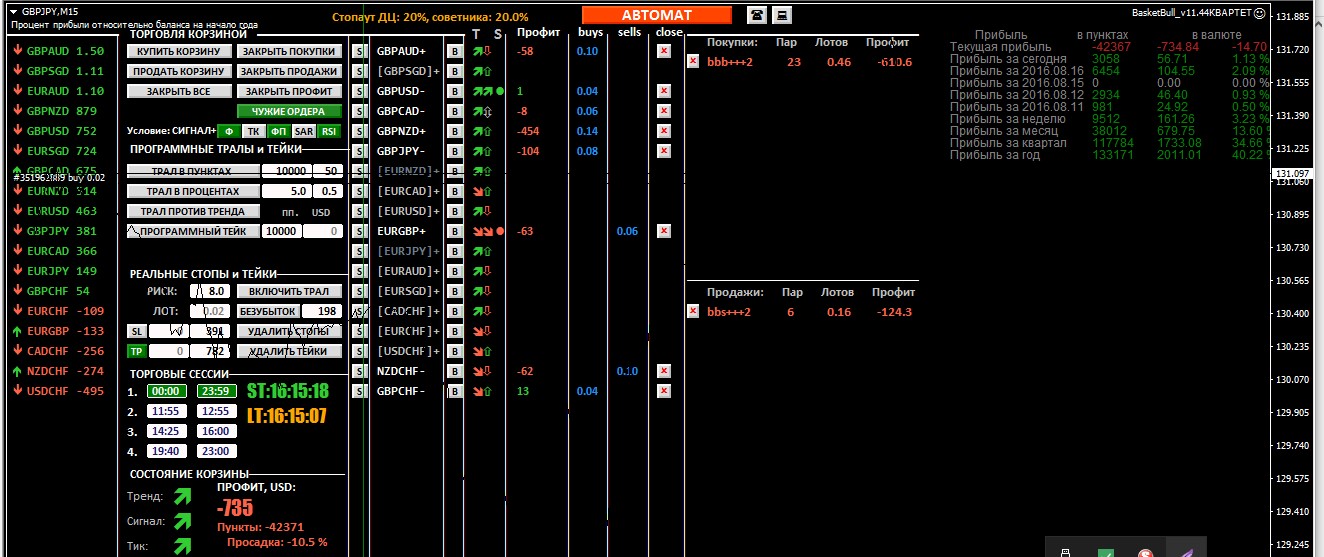This screenshot has height=557, width=1324.
Task: Toggle the TP take-profit switch
Action: [135, 351]
